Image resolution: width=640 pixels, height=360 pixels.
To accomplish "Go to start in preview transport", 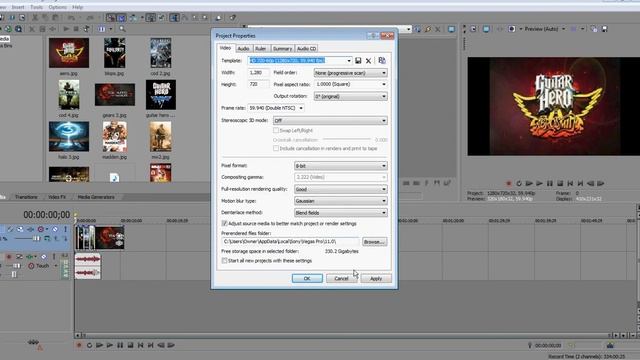I will click(x=570, y=184).
